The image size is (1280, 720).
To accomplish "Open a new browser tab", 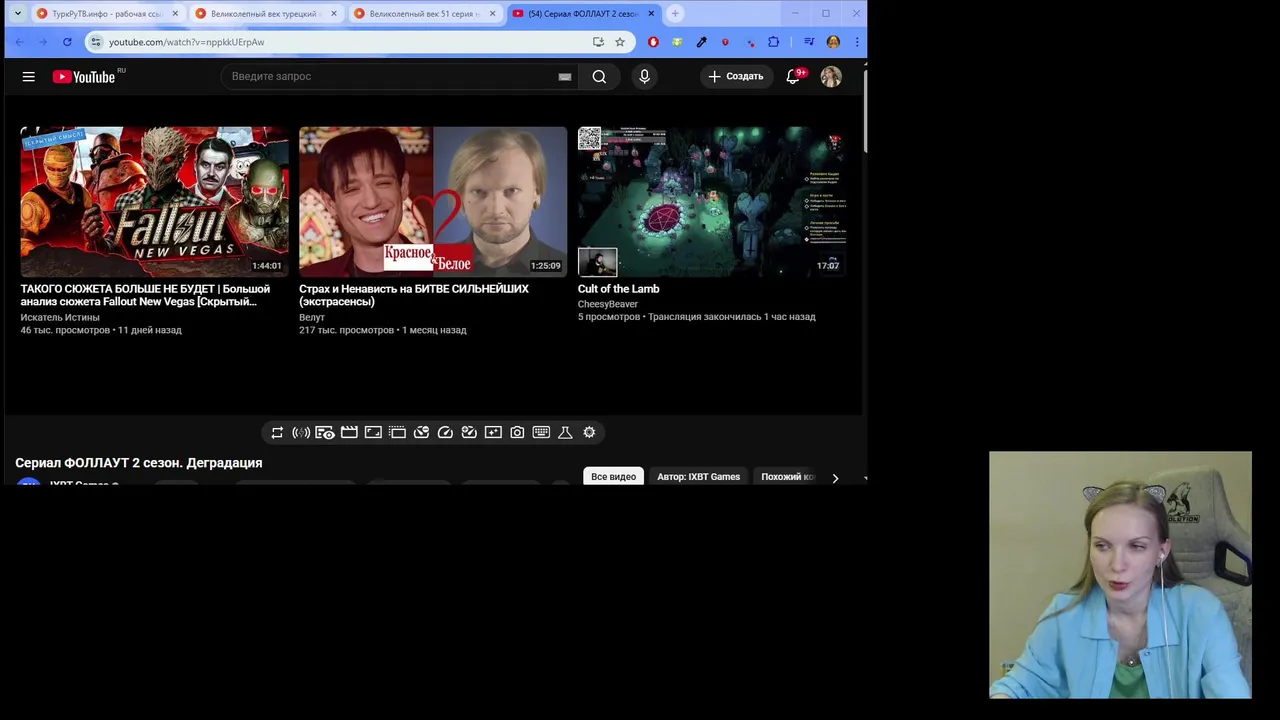I will (675, 14).
